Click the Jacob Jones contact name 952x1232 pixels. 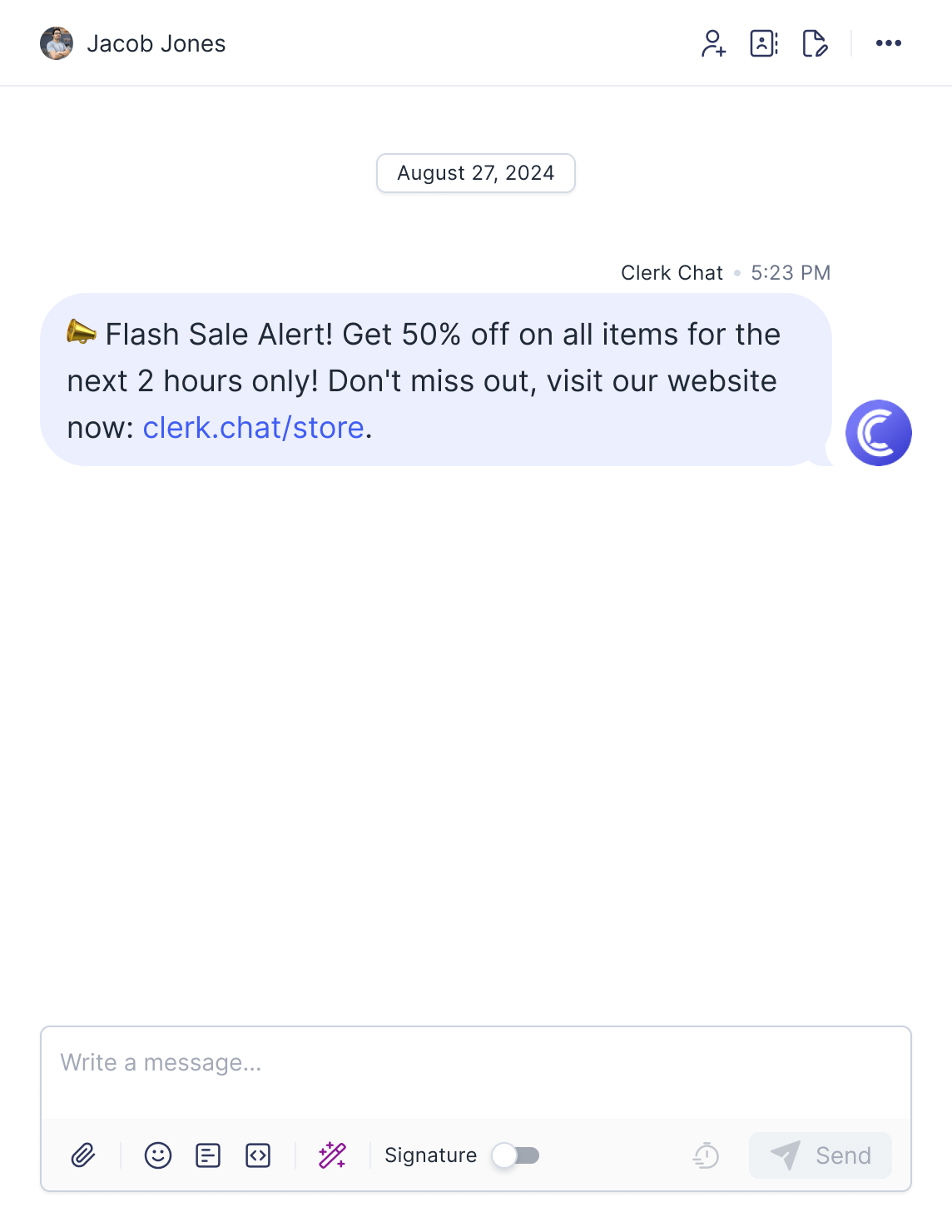pos(156,43)
